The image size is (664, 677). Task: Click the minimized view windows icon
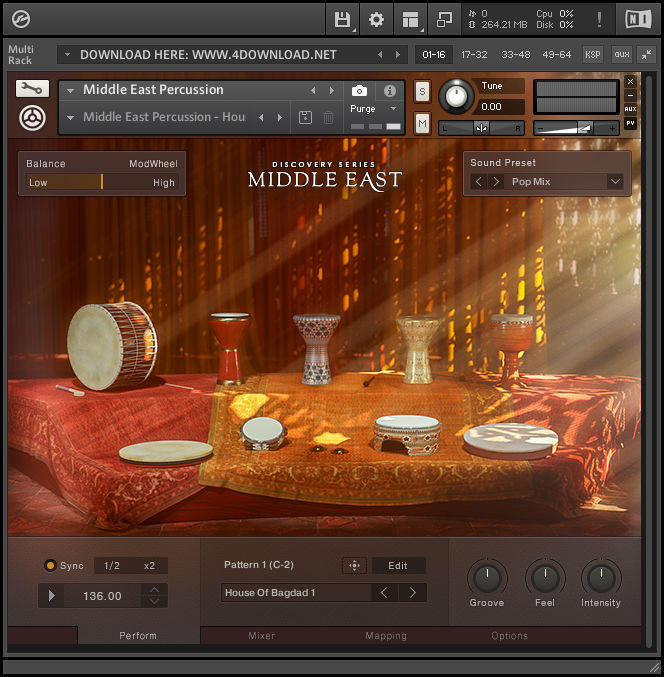pyautogui.click(x=444, y=19)
